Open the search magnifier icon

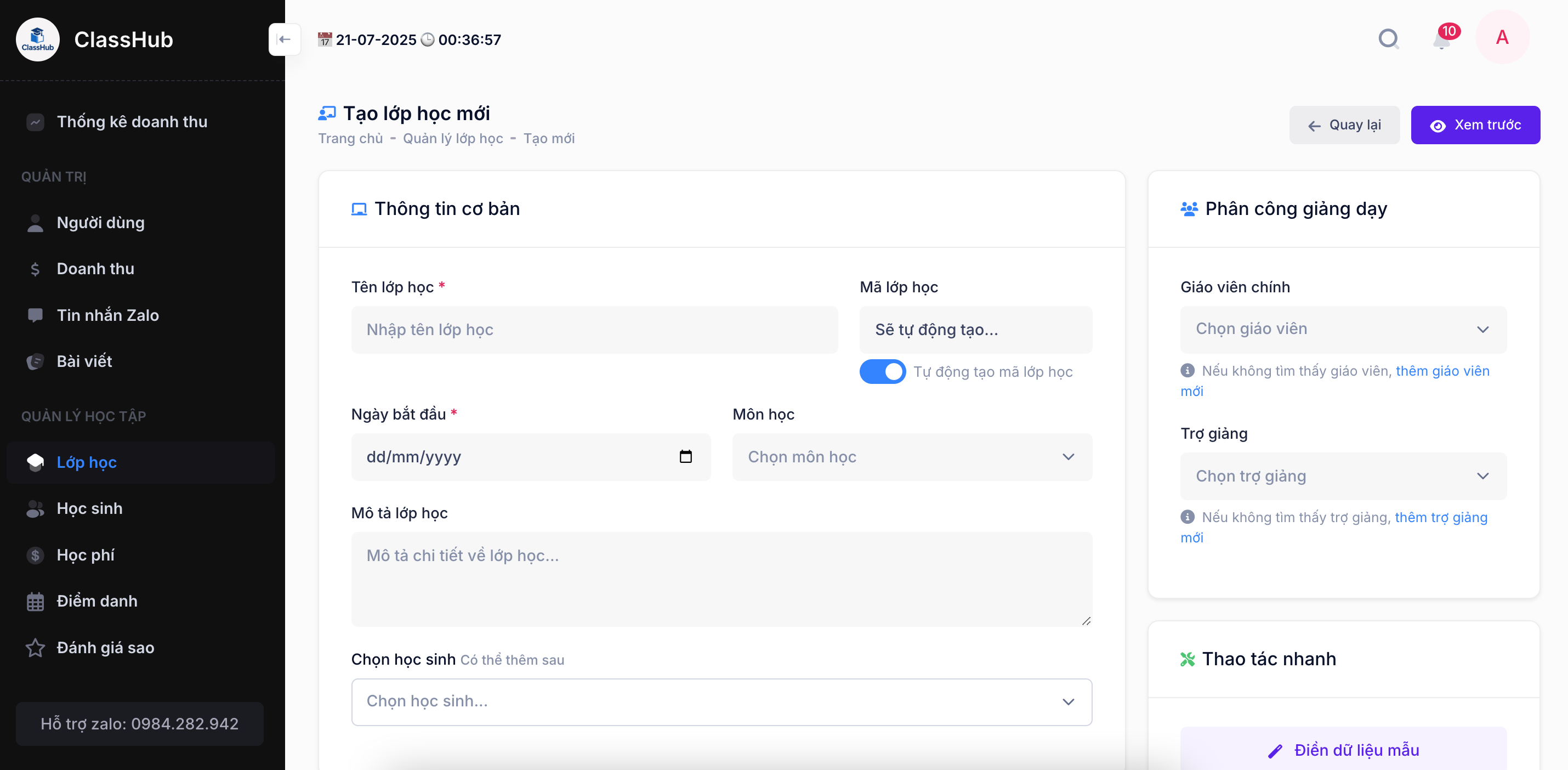coord(1388,39)
